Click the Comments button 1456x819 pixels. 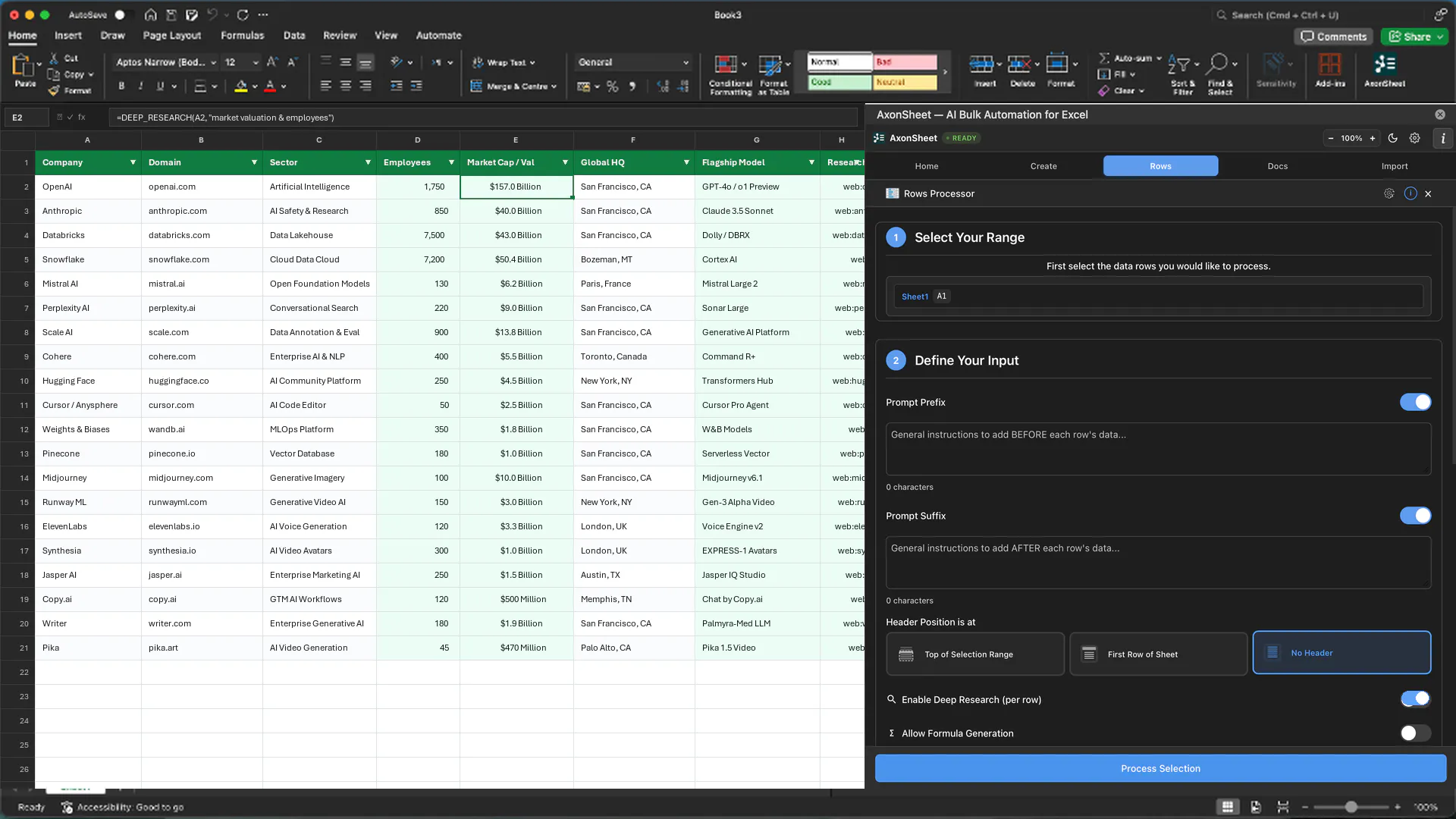[1333, 36]
